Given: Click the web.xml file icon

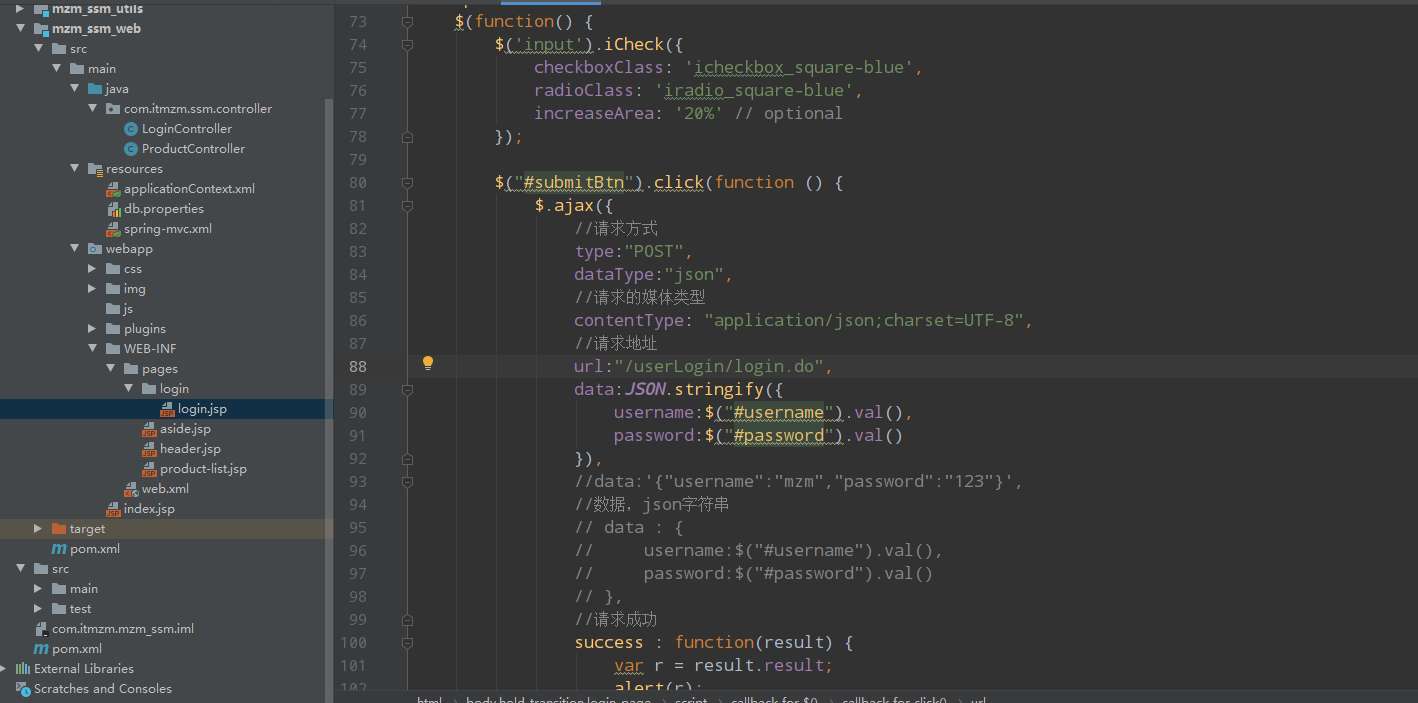Looking at the screenshot, I should click(131, 489).
